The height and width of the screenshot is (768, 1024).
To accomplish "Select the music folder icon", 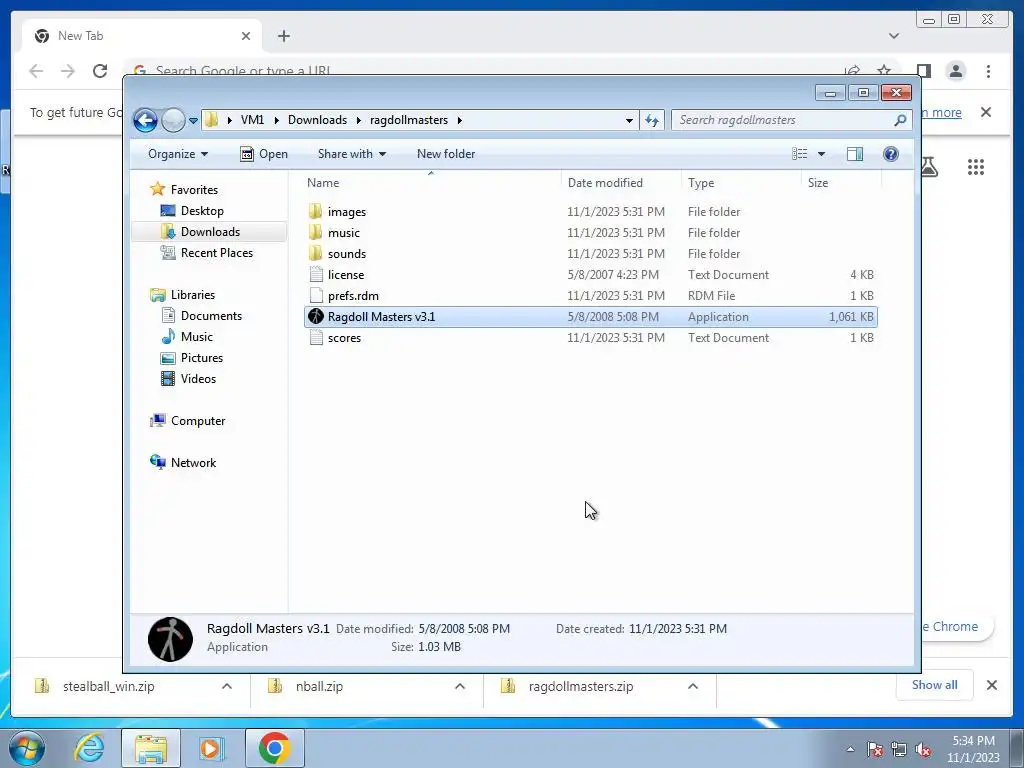I will click(315, 232).
